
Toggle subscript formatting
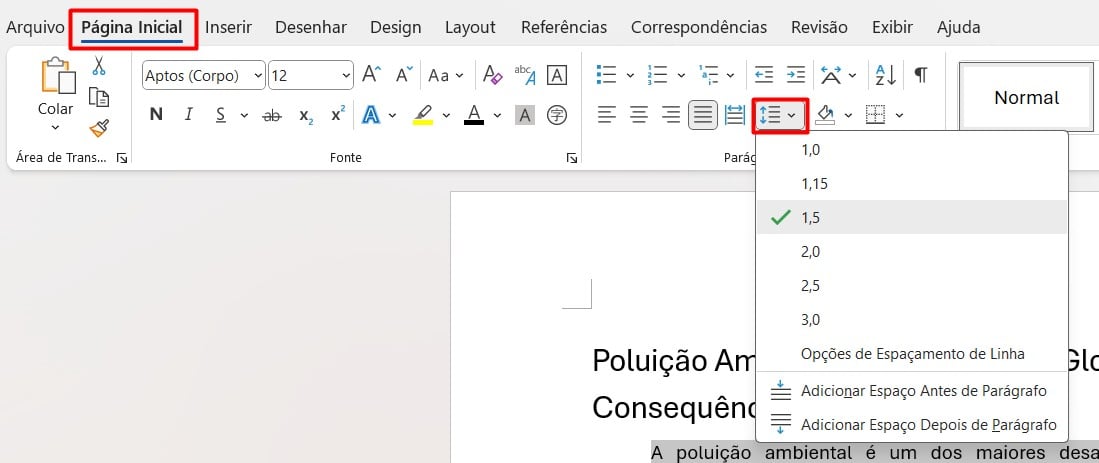coord(306,116)
